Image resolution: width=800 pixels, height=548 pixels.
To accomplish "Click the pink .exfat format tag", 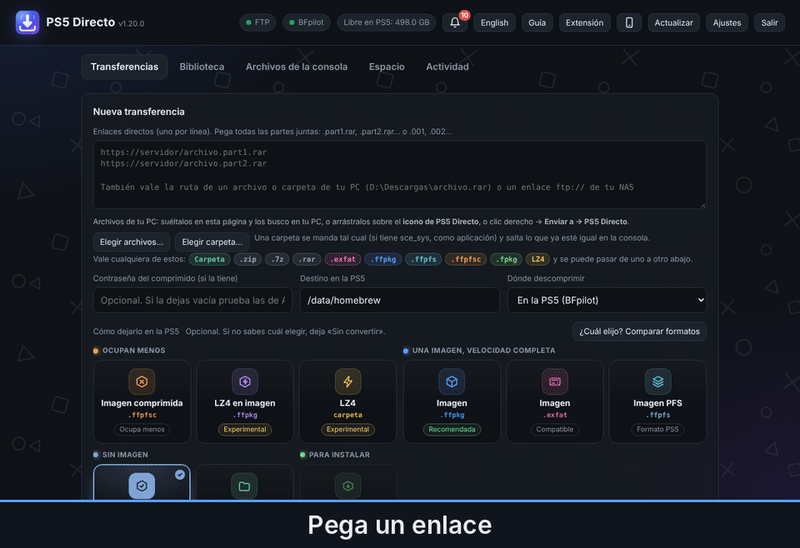I will [x=343, y=259].
